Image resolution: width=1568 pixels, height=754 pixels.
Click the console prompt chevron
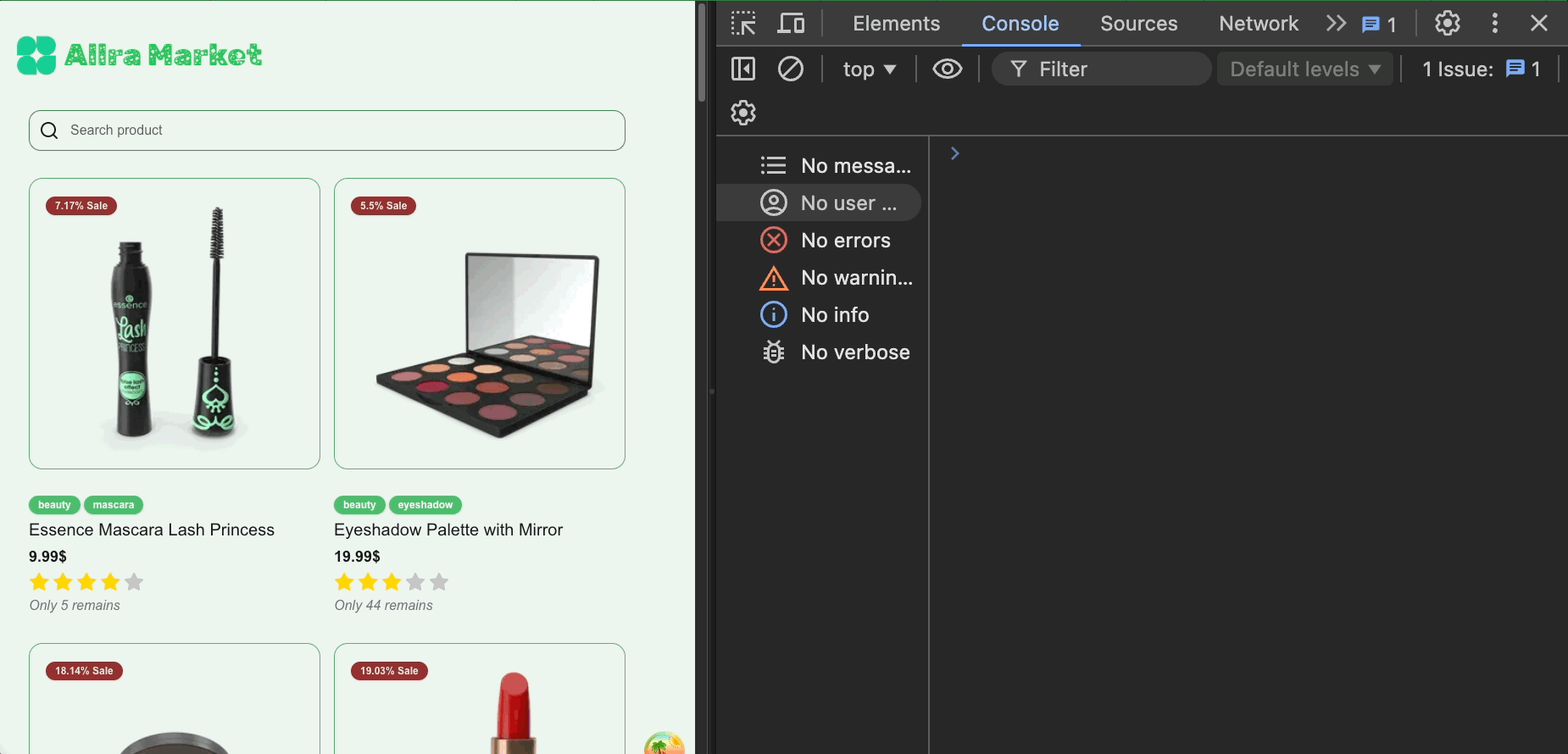[955, 153]
